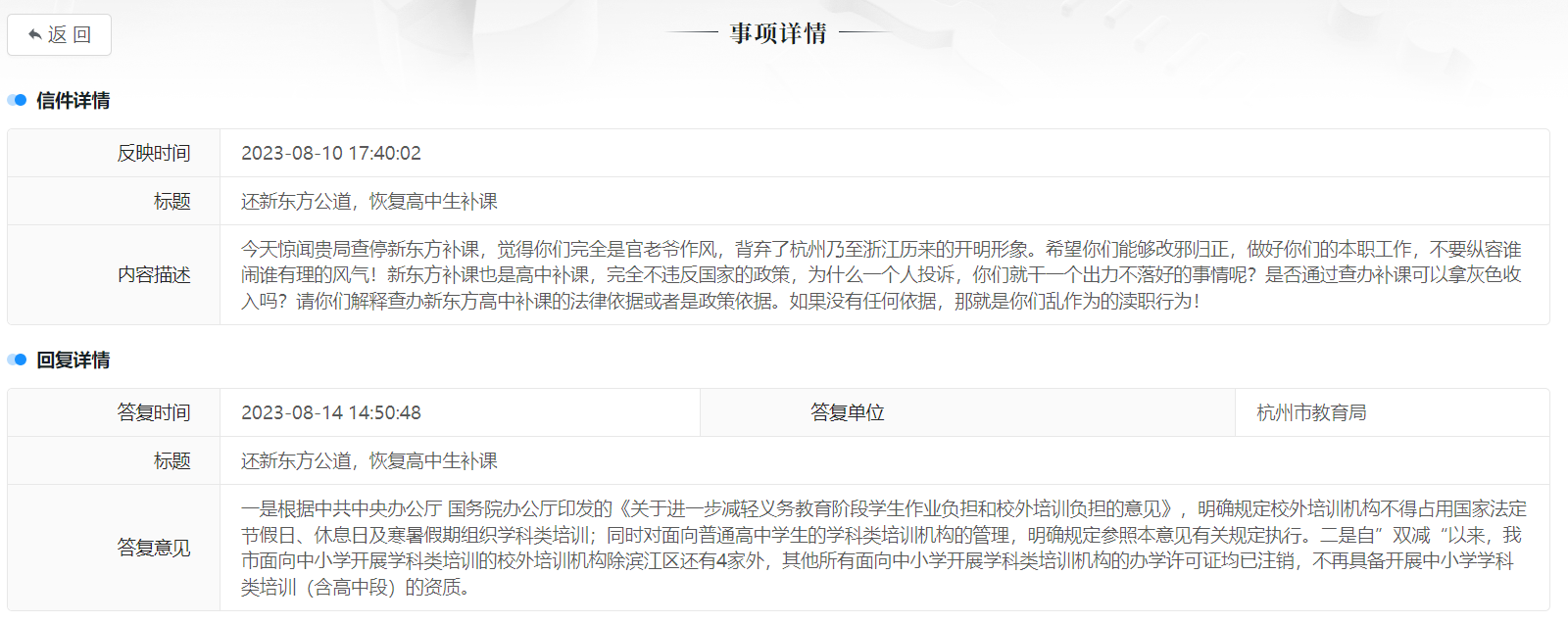Select the reply timestamp 2023-08-14 14:50:48
This screenshot has height=623, width=1568.
[331, 412]
